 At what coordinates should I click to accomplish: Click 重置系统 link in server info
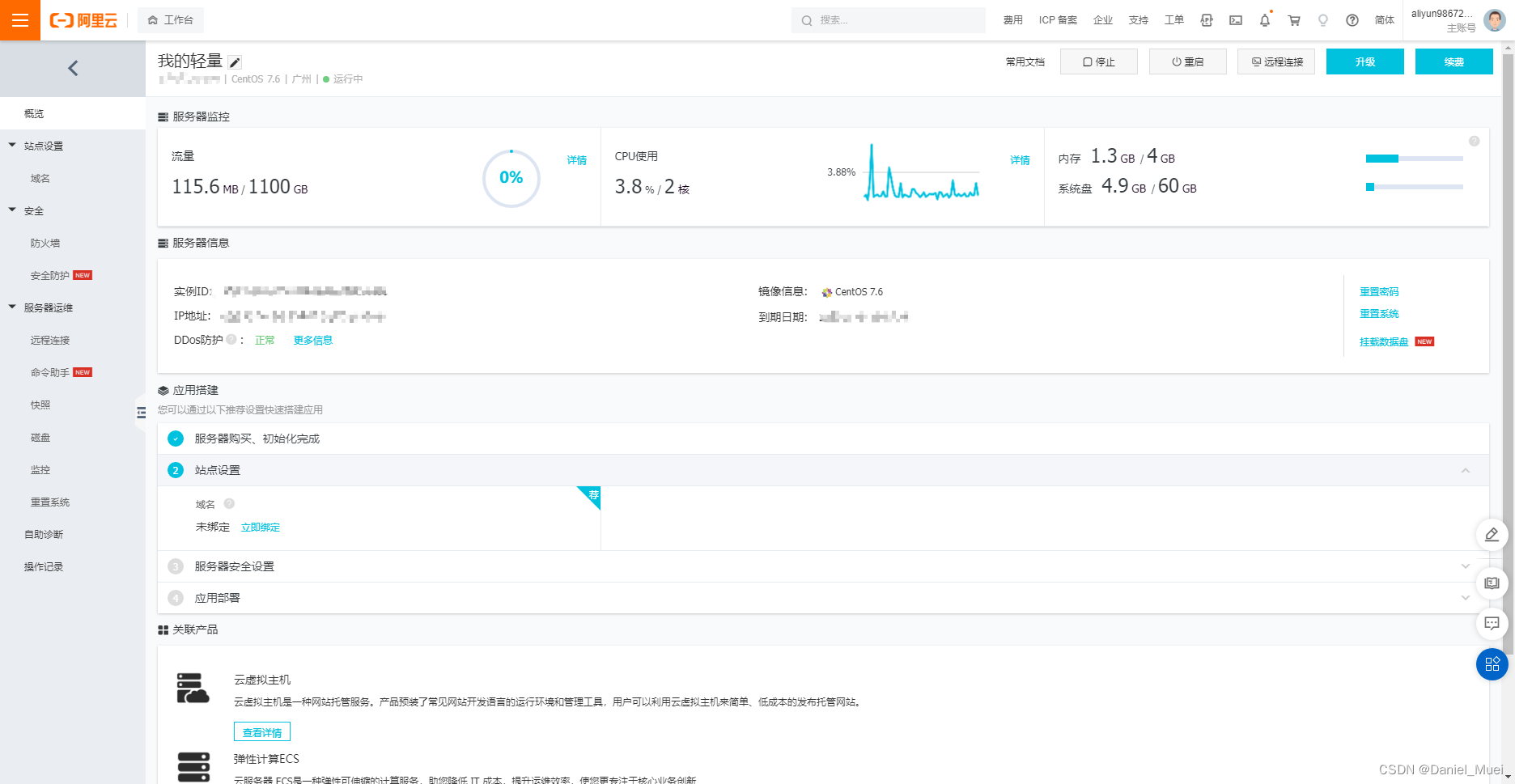1379,314
